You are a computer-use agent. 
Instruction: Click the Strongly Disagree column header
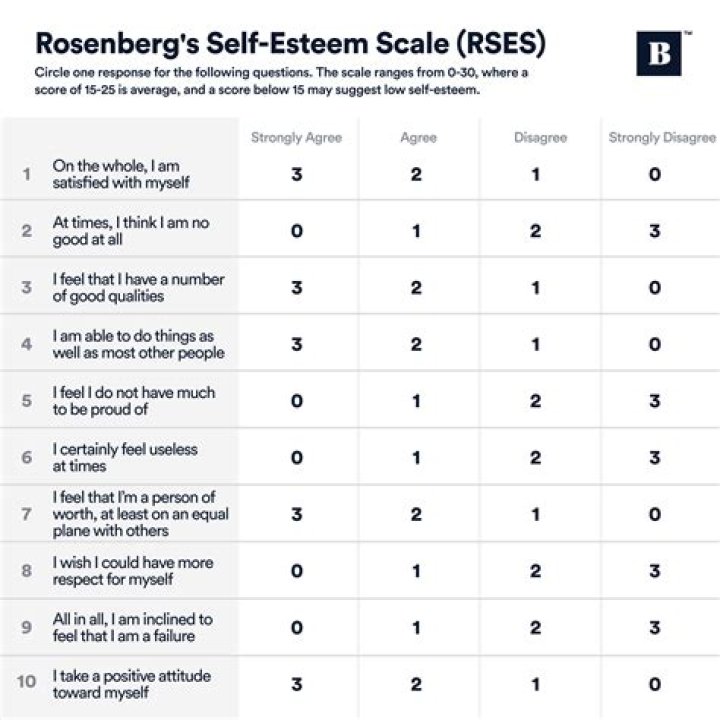(662, 138)
